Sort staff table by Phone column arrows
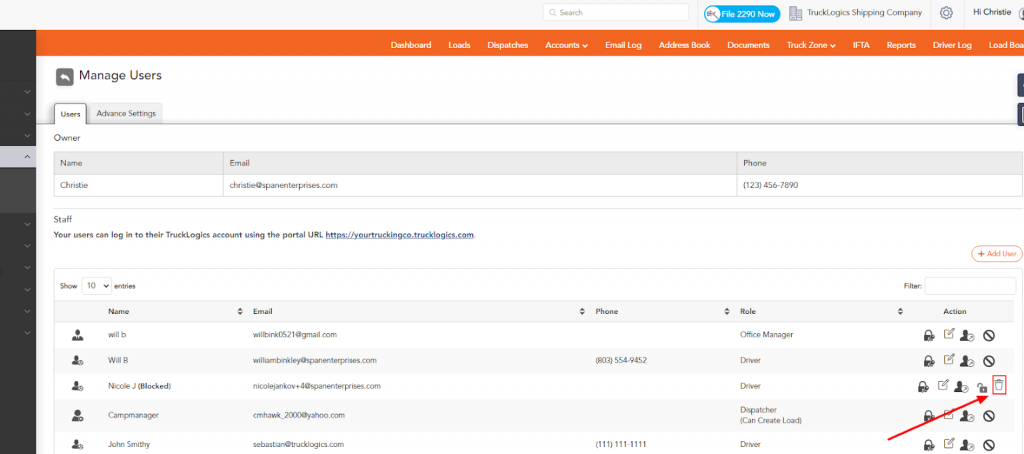Viewport: 1024px width, 454px height. (726, 312)
